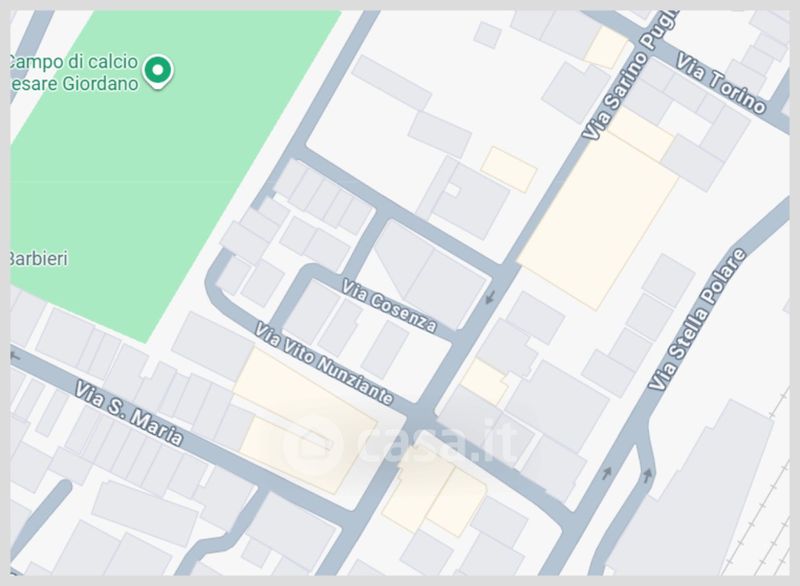Click the beige building below Via Vito Nunziante
Viewport: 800px width, 586px height.
tap(305, 421)
